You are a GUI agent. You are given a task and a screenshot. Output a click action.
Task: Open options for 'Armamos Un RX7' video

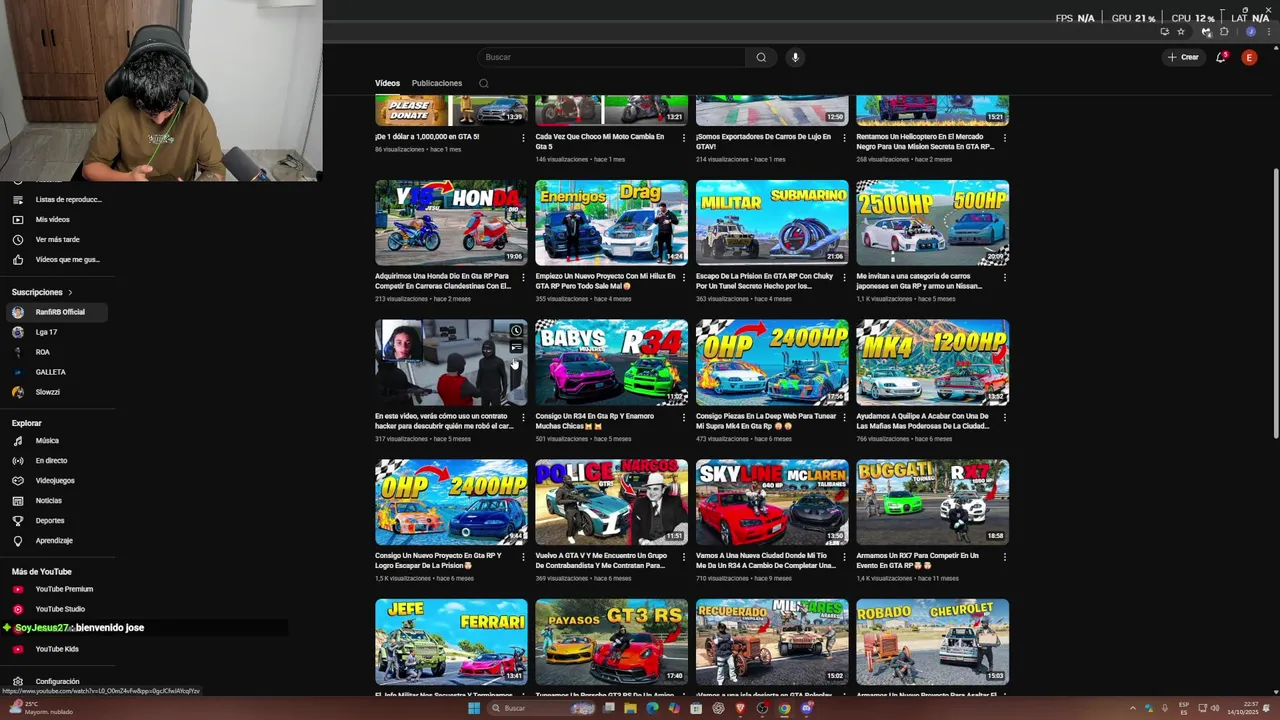(x=1004, y=556)
